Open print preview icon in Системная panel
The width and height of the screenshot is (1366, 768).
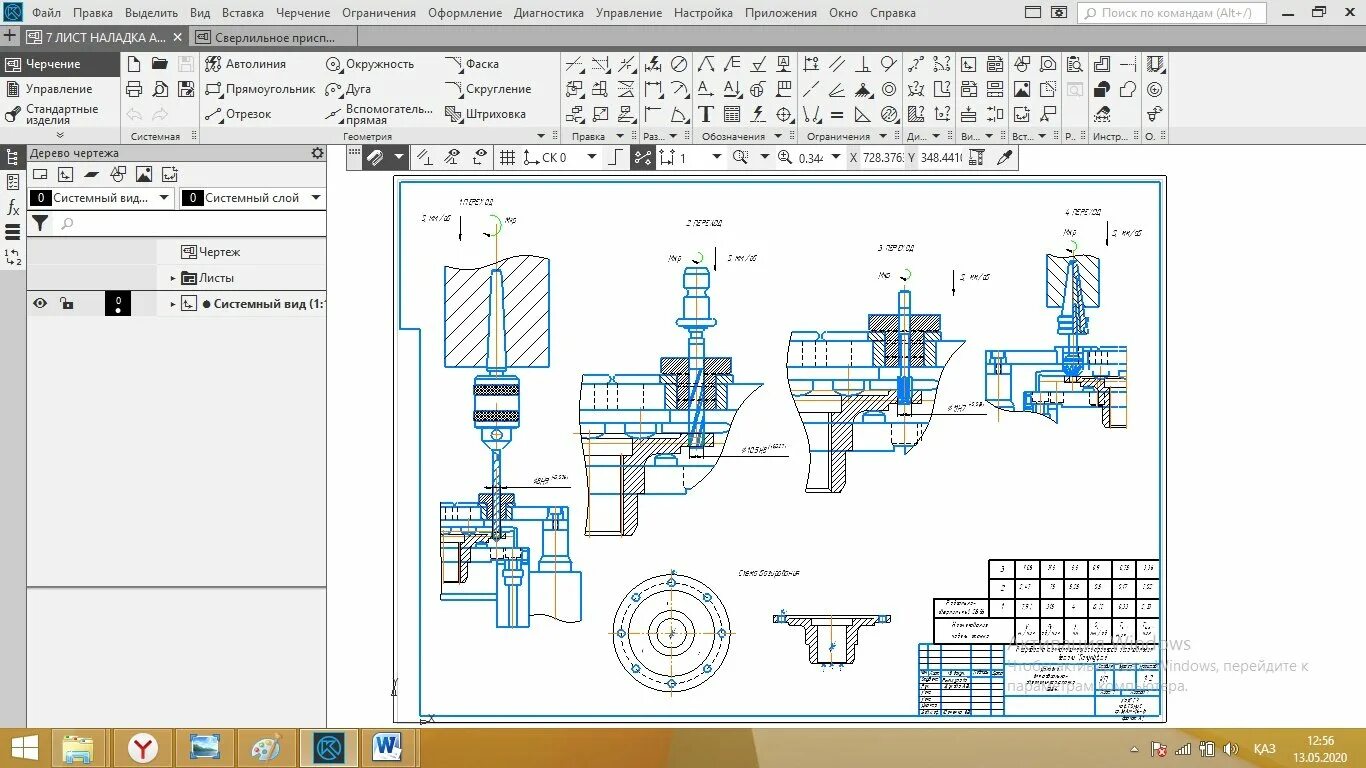[160, 89]
